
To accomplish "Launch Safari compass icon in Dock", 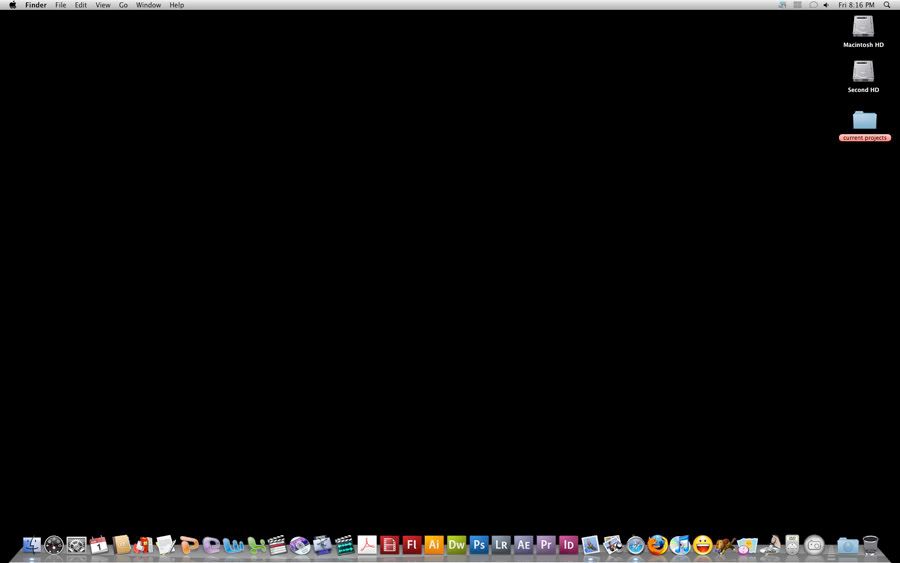I will point(635,545).
